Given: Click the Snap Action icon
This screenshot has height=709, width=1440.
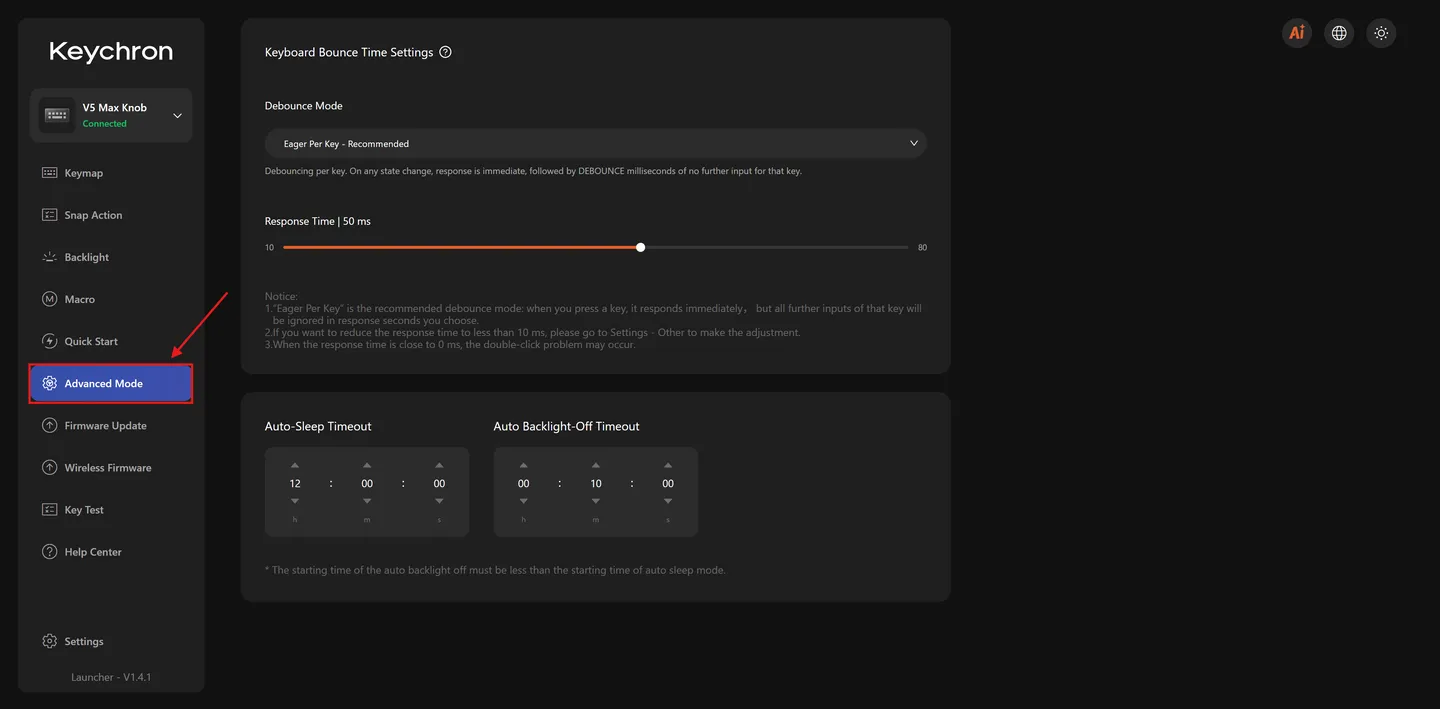Looking at the screenshot, I should [x=49, y=215].
